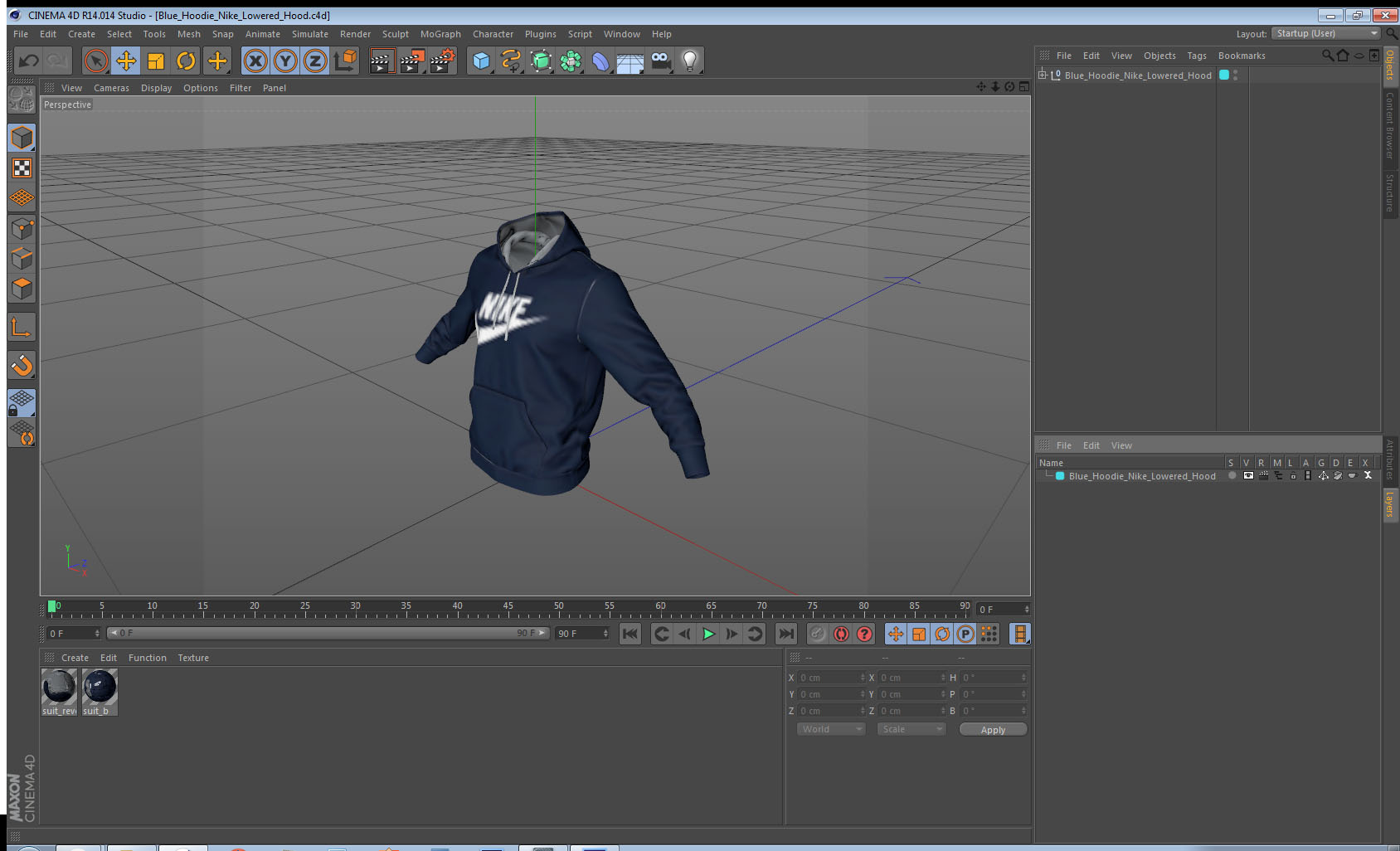Viewport: 1400px width, 851px height.
Task: Enable the Axis mode tool
Action: point(22,327)
